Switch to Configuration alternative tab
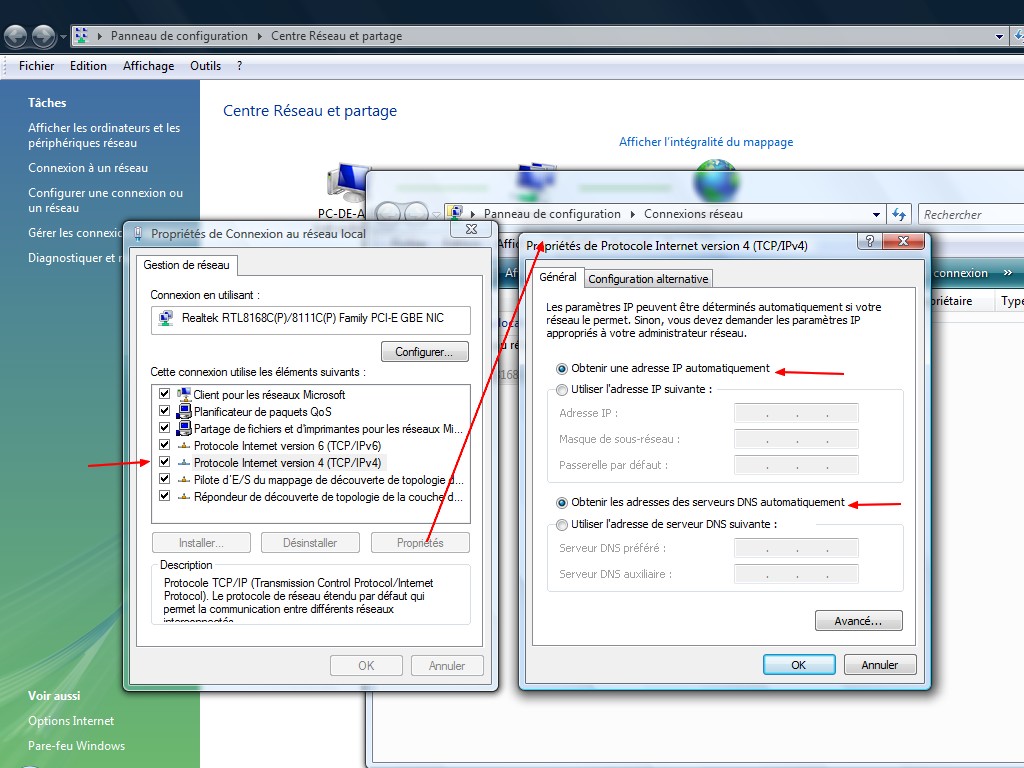Screen dimensions: 1024x768 pyautogui.click(x=648, y=279)
